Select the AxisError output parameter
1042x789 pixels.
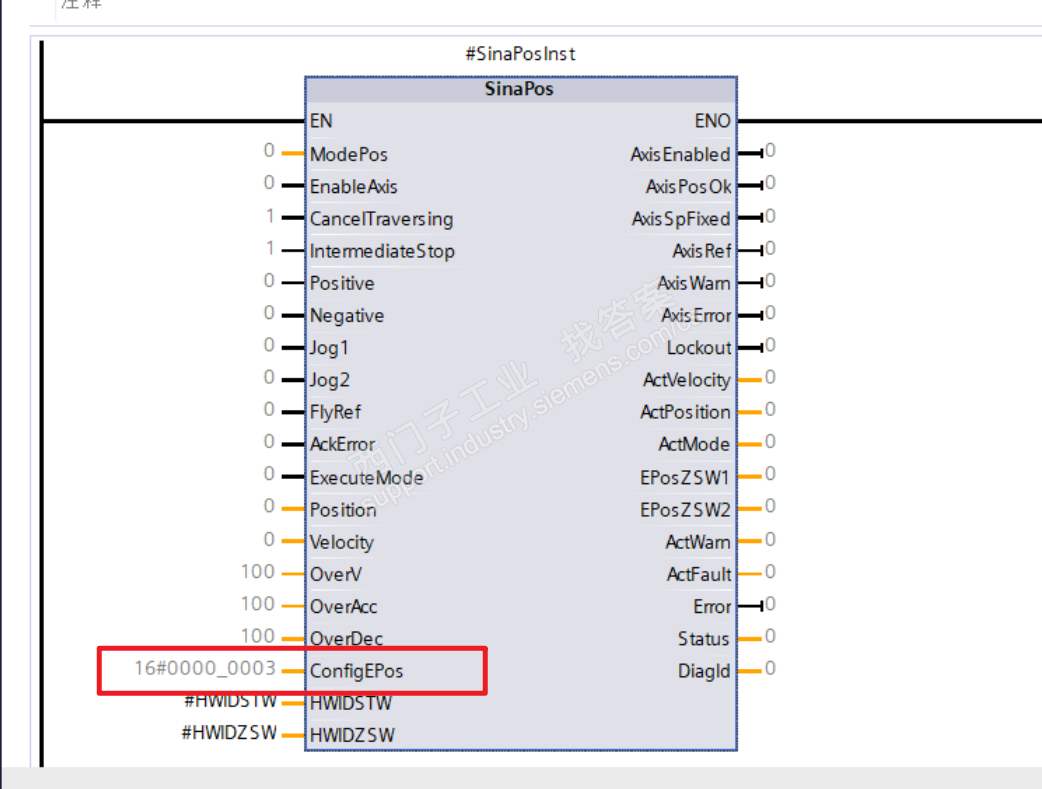[696, 316]
